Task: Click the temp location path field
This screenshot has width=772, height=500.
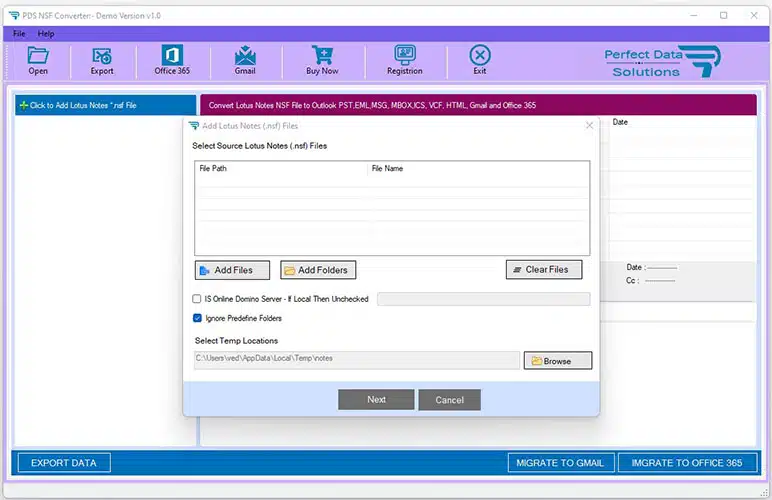Action: click(x=356, y=359)
